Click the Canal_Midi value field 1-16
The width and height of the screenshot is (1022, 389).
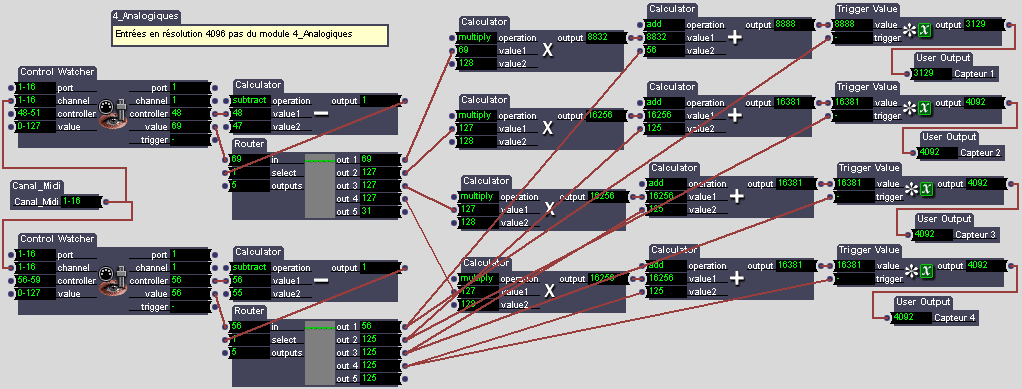tap(80, 201)
